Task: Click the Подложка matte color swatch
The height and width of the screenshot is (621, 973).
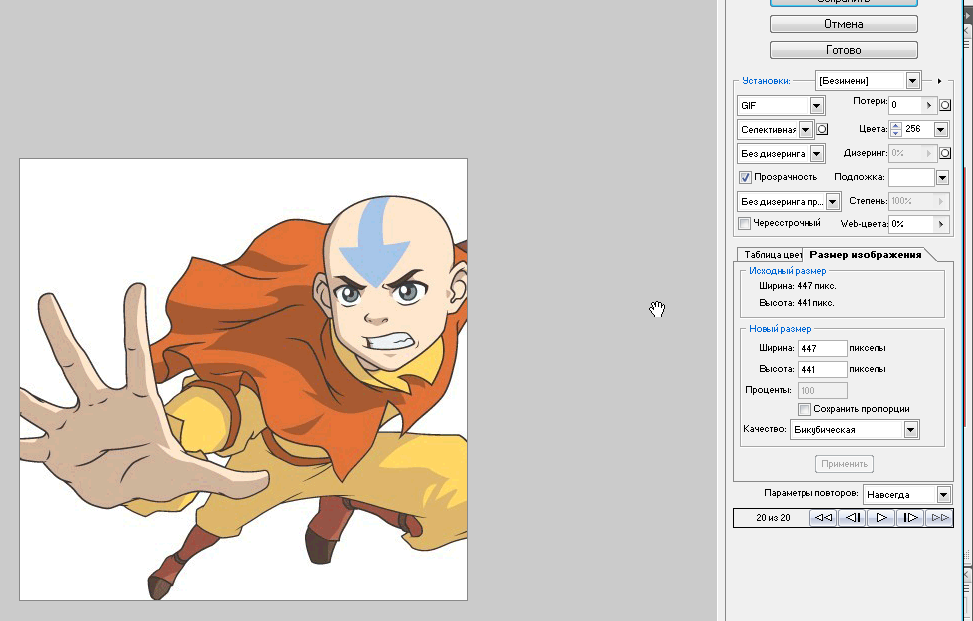Action: (911, 177)
